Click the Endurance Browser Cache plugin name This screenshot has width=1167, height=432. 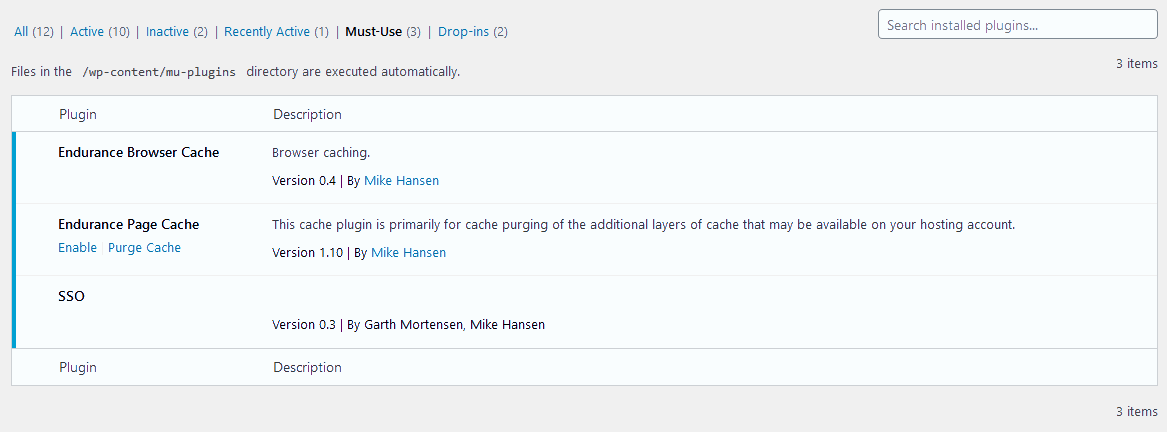(x=138, y=153)
